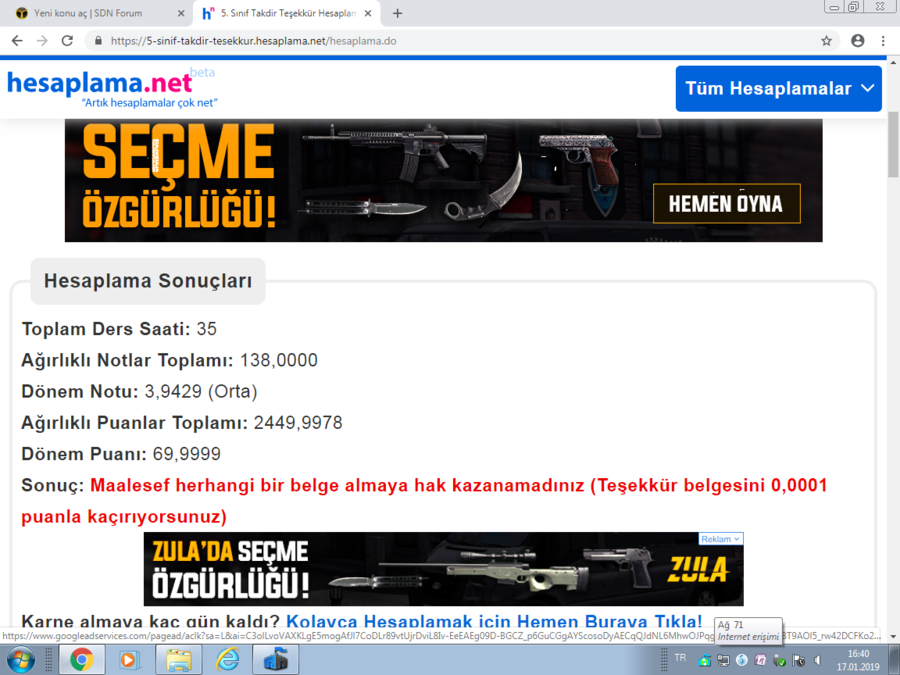Screen dimensions: 900x675
Task: Expand the Tüm Hesaplamalar dropdown
Action: click(x=778, y=88)
